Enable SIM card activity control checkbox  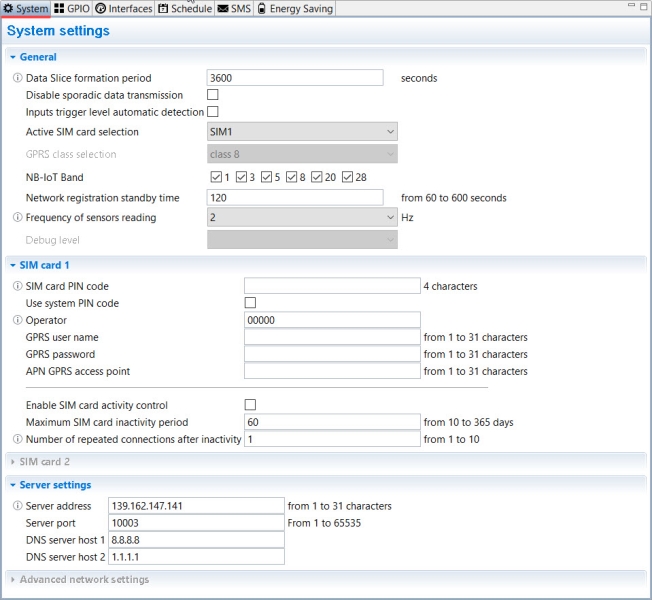pos(250,405)
